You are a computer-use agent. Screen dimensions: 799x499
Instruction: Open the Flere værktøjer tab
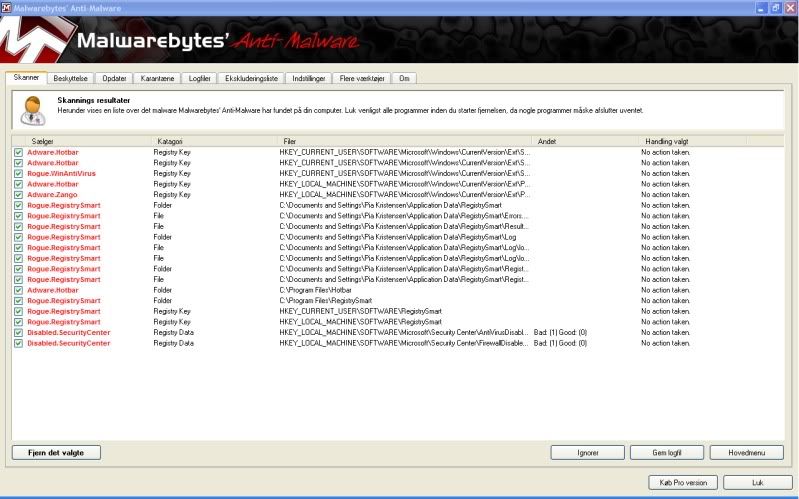tap(362, 78)
